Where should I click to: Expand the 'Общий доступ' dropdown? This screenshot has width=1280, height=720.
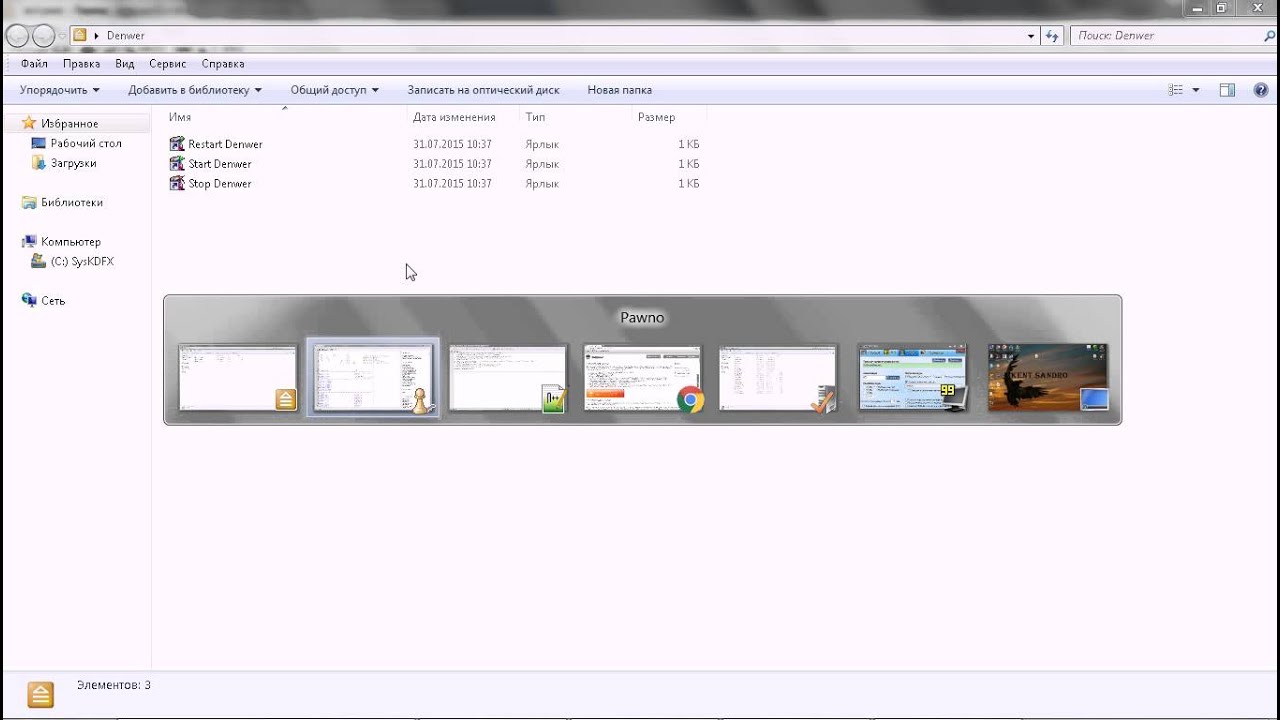(x=335, y=90)
